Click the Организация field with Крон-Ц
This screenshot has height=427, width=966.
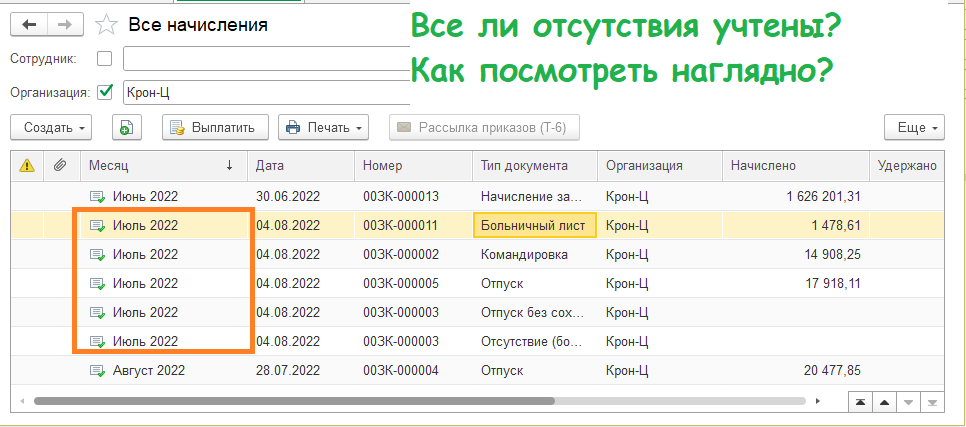point(267,92)
